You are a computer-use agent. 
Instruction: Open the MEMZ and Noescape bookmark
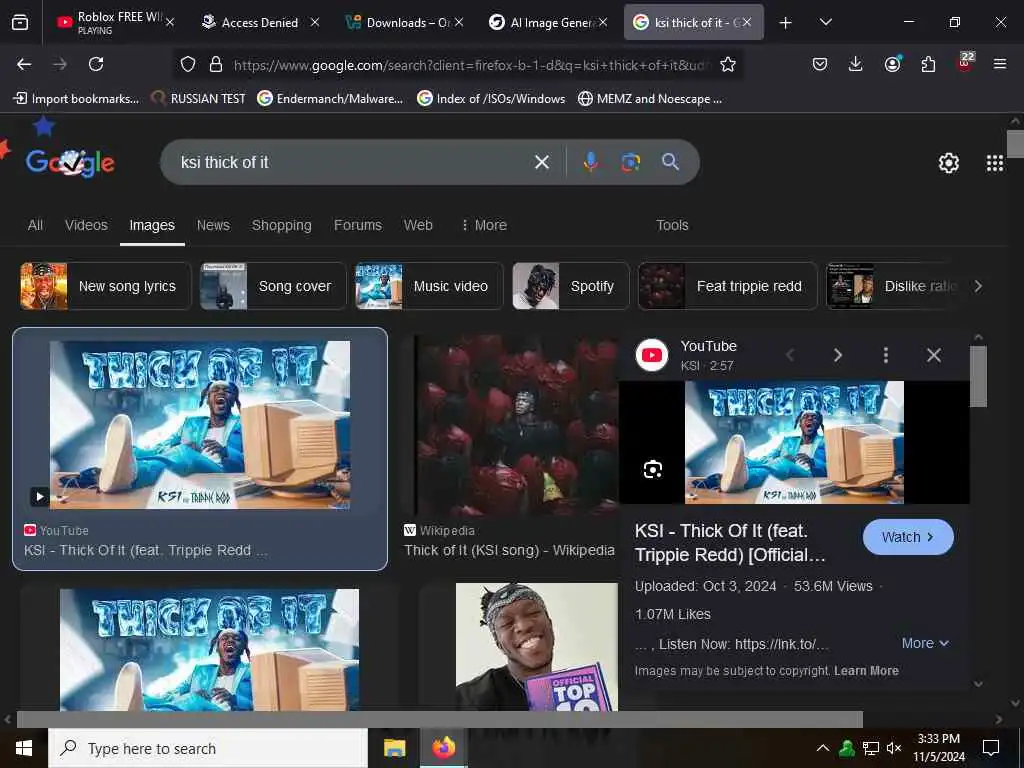pos(650,99)
